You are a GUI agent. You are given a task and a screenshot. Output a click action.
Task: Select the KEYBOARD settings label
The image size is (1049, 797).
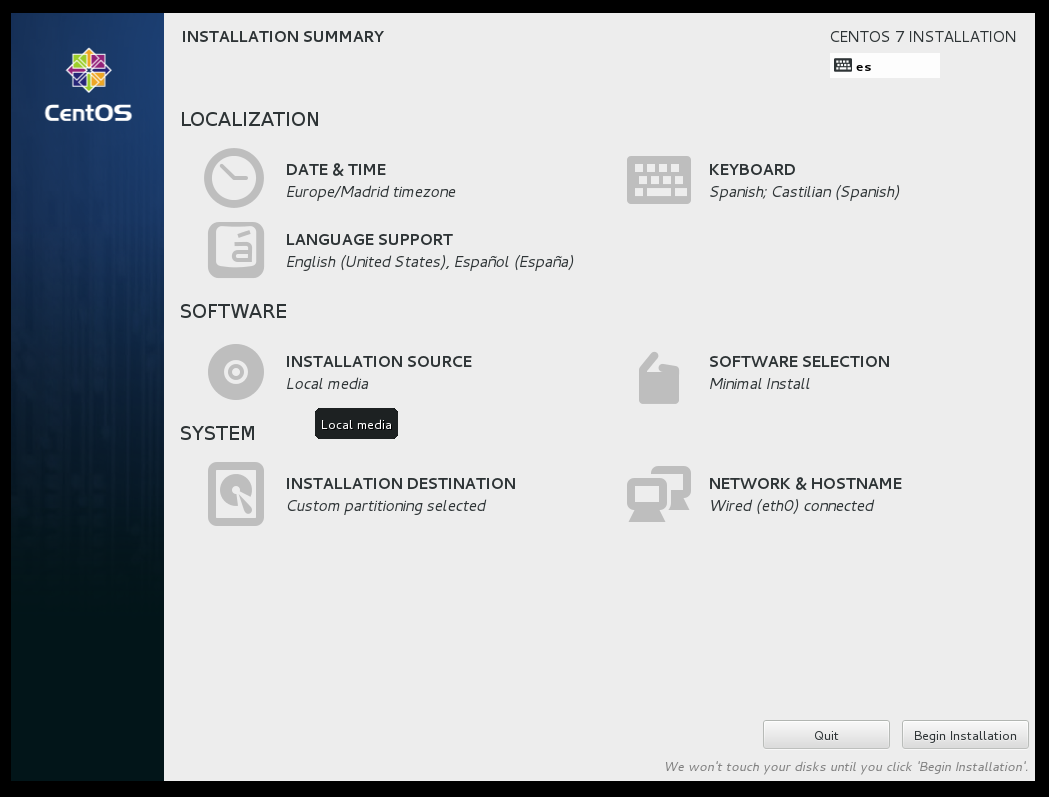[752, 169]
